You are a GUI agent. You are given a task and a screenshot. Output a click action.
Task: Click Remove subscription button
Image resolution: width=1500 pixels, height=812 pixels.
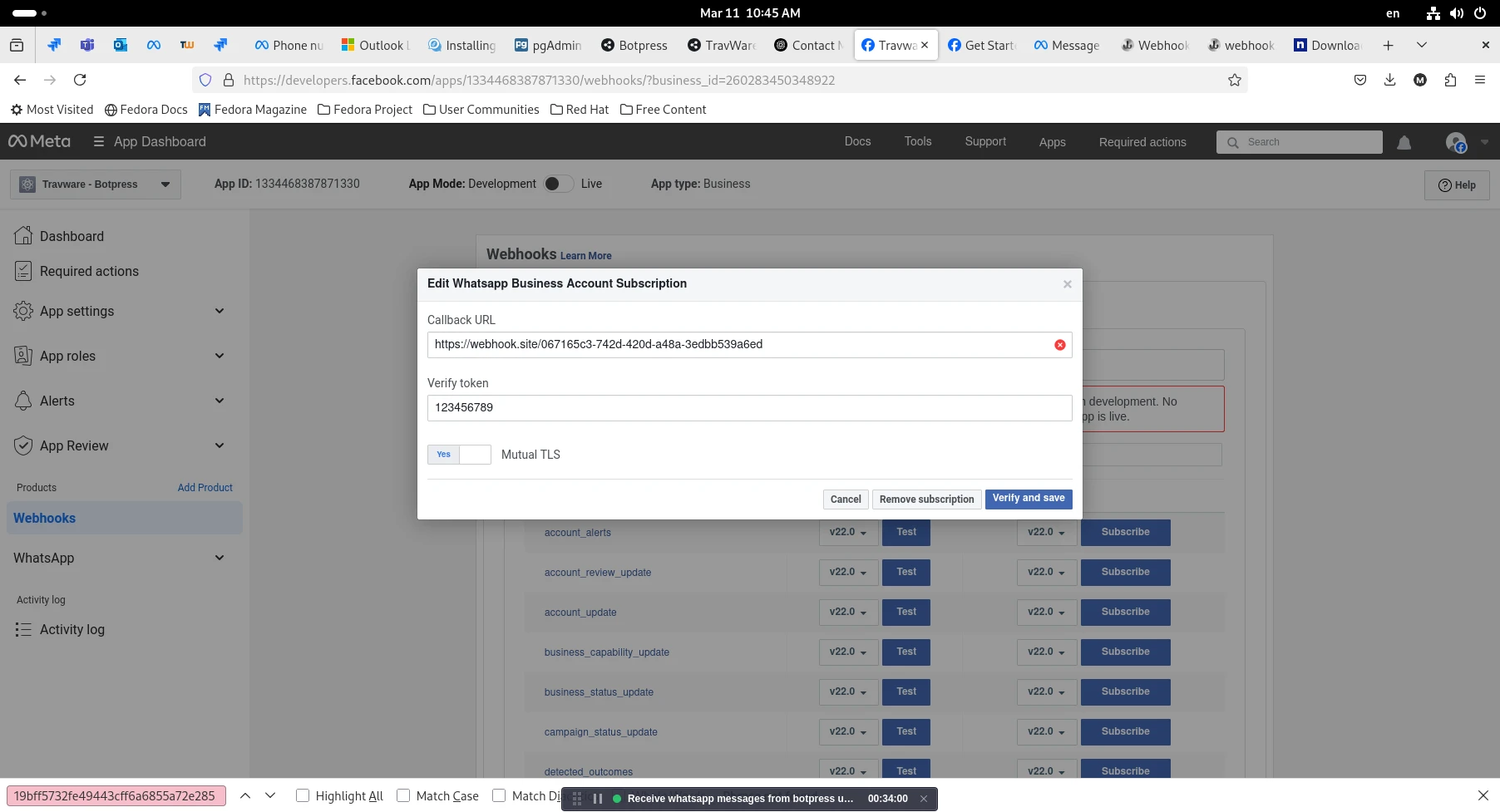pos(926,500)
